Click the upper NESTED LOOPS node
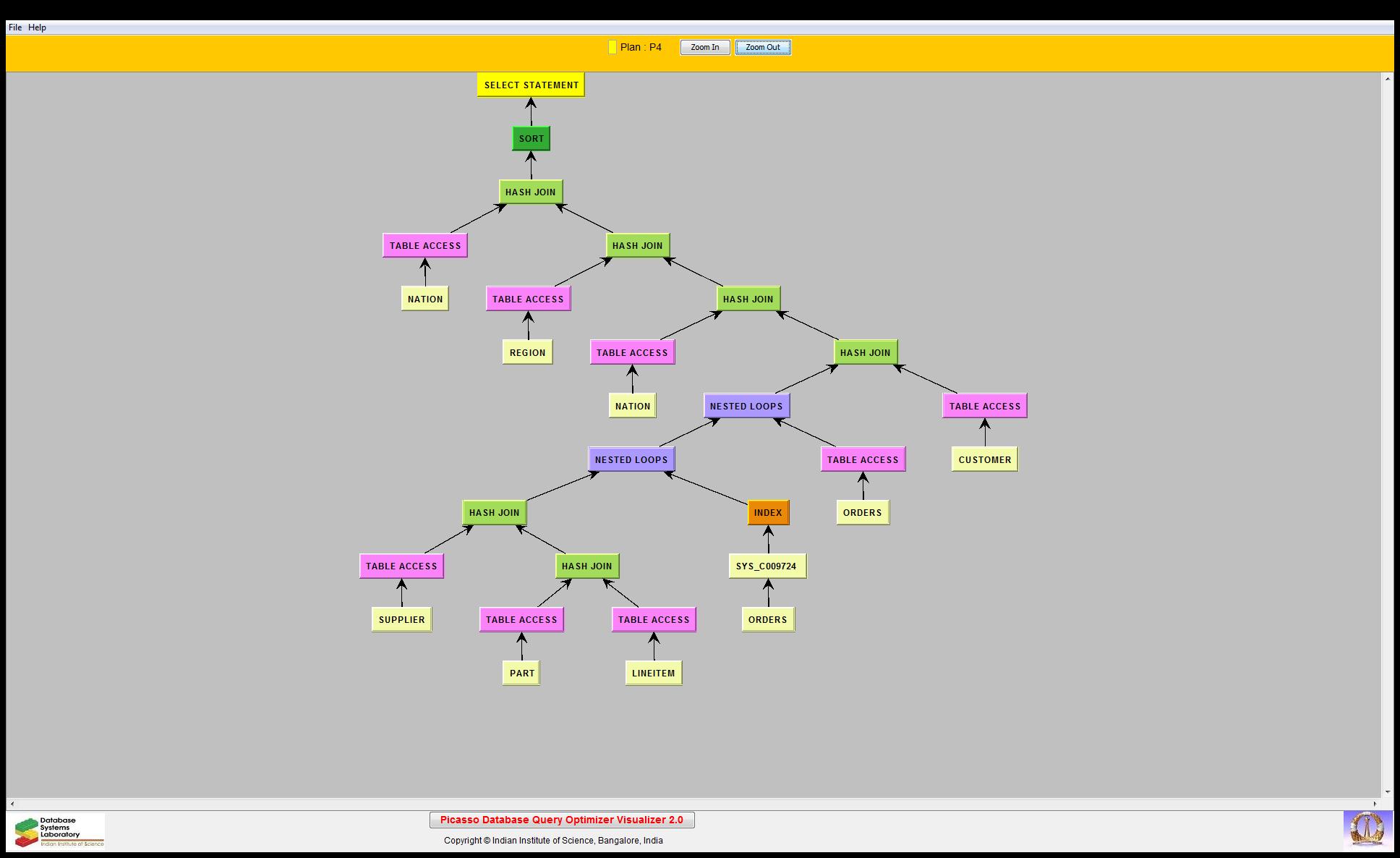The width and height of the screenshot is (1400, 858). (746, 406)
